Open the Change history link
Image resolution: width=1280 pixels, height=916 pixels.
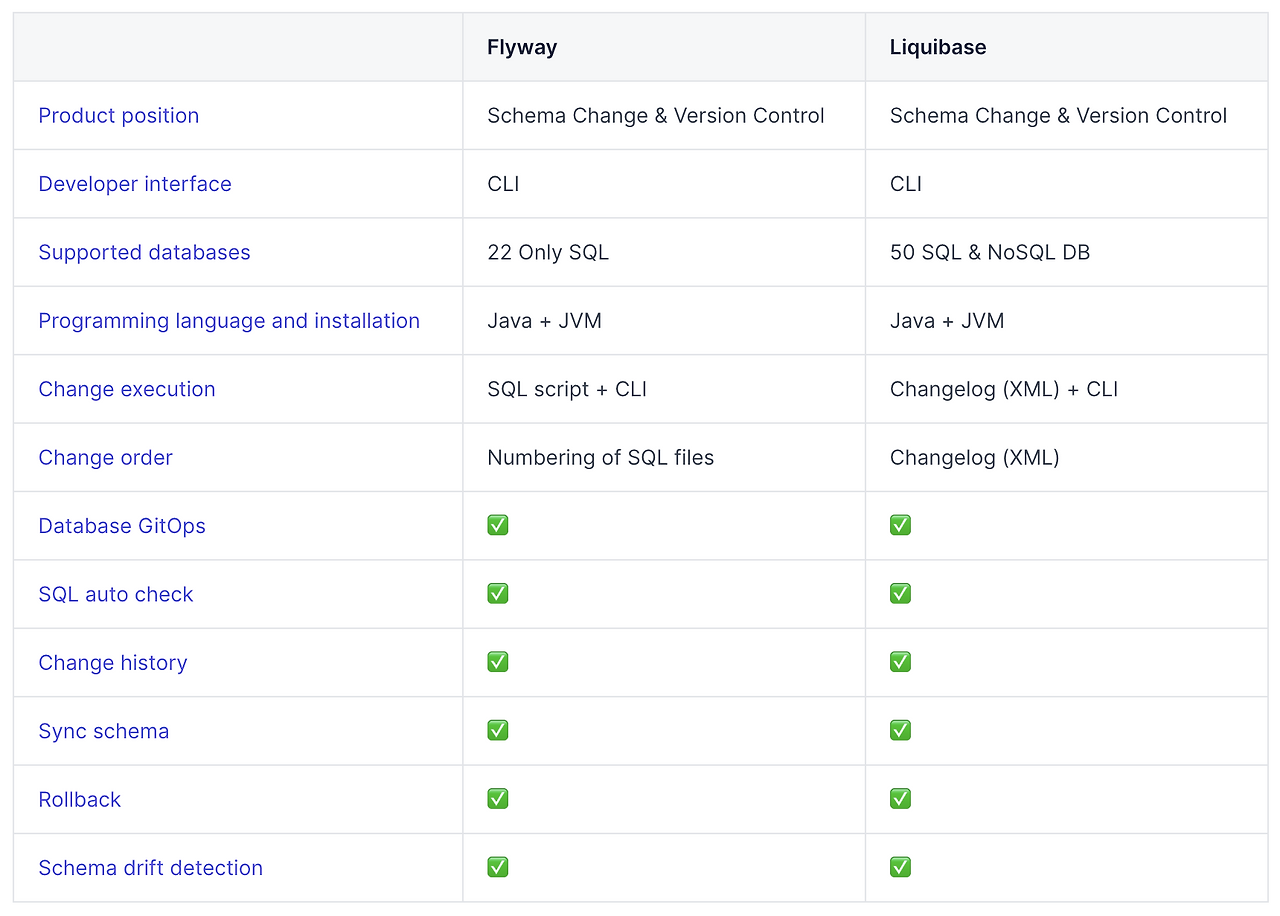pyautogui.click(x=112, y=663)
